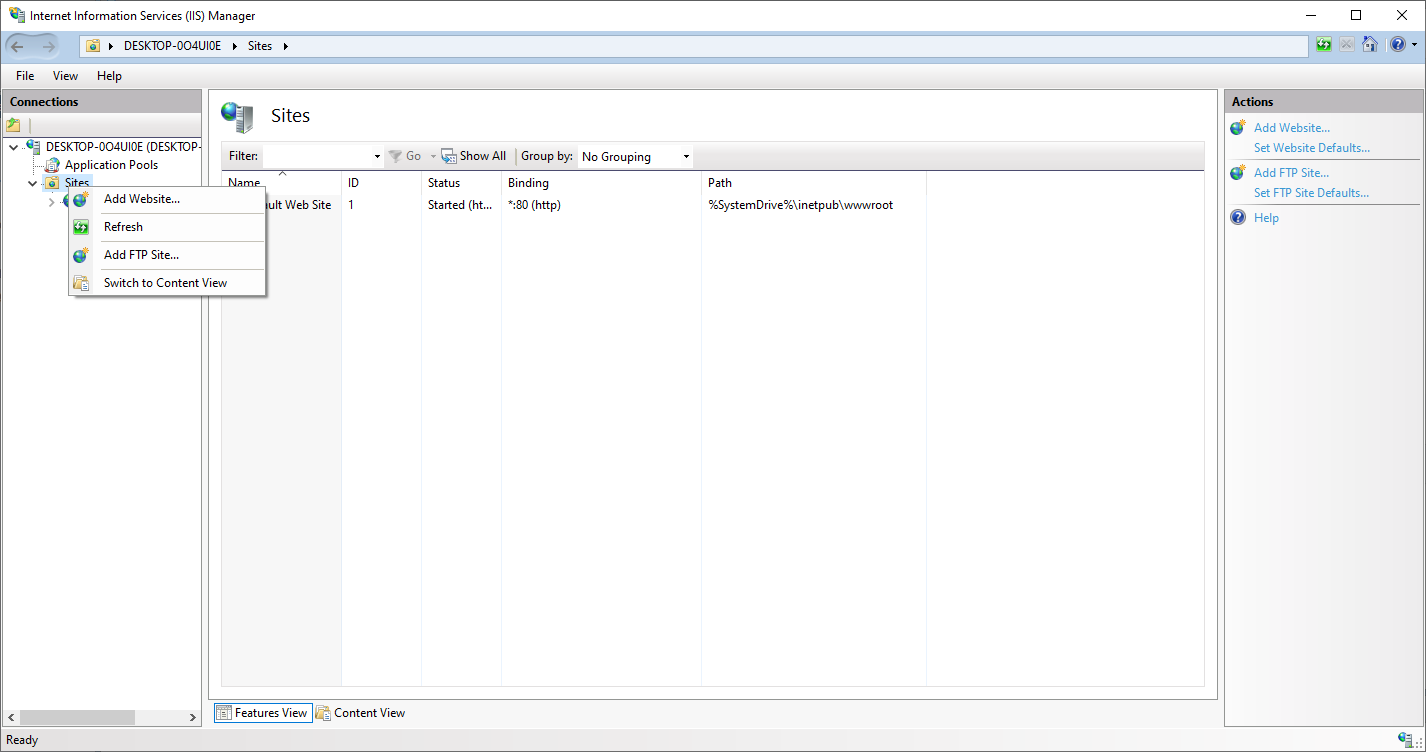Go back with the Back arrow button
The height and width of the screenshot is (752, 1426).
point(17,46)
